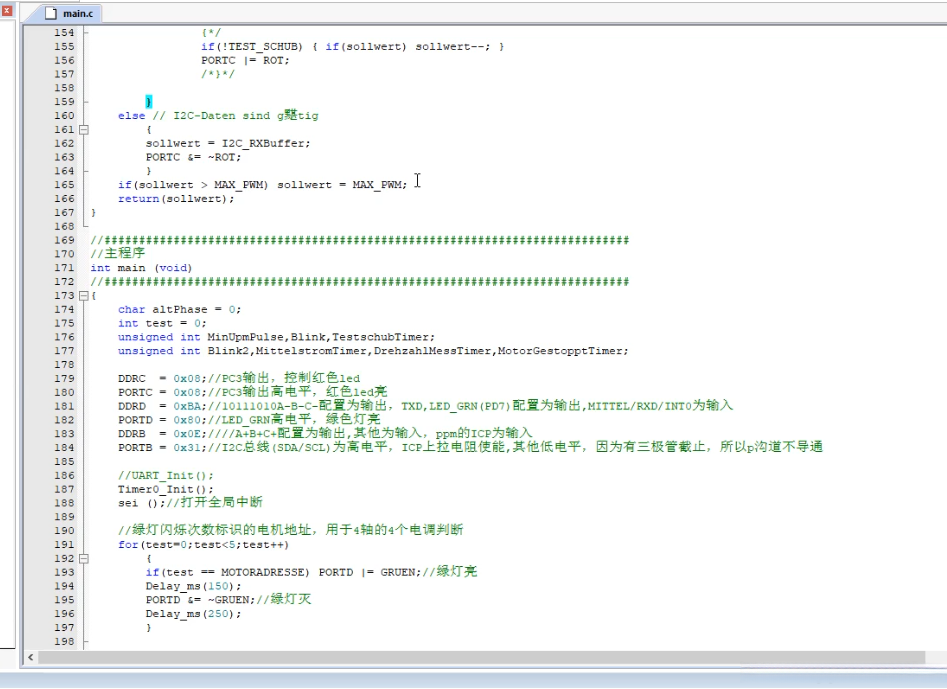Click 'DDRC = 0x08' on line 179
The width and height of the screenshot is (947, 689).
point(161,379)
